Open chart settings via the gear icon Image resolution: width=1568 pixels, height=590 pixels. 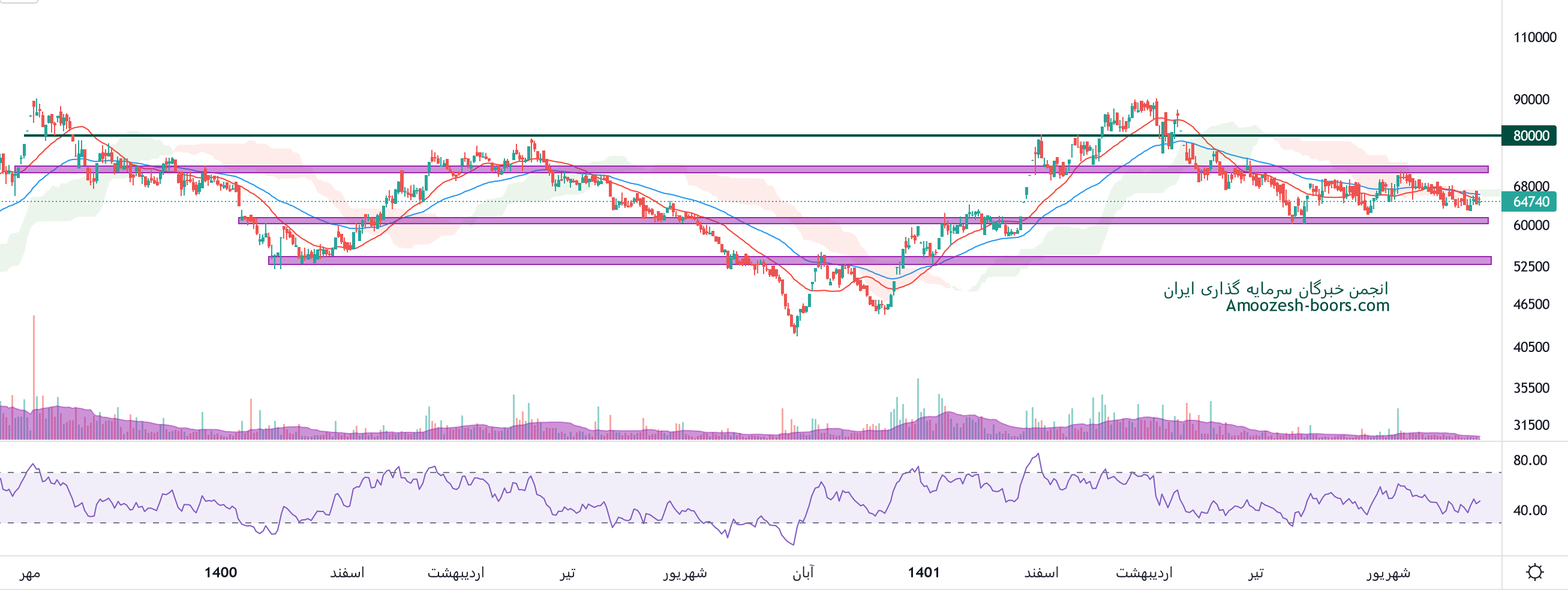tap(1534, 573)
